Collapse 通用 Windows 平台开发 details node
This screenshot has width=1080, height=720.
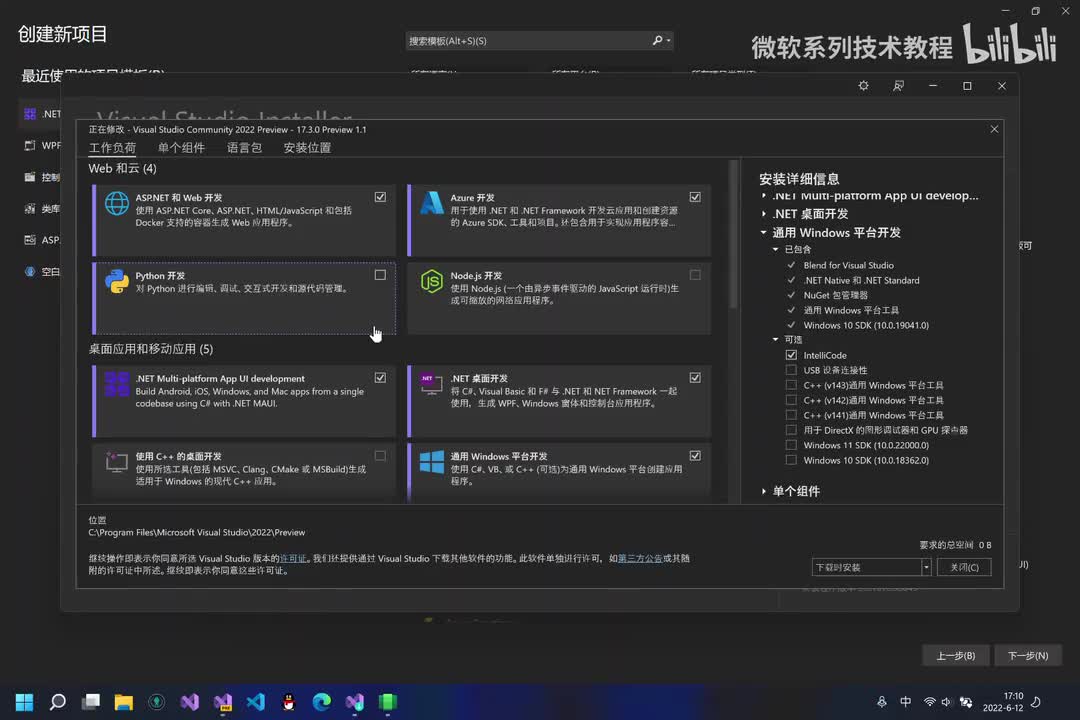pos(764,232)
